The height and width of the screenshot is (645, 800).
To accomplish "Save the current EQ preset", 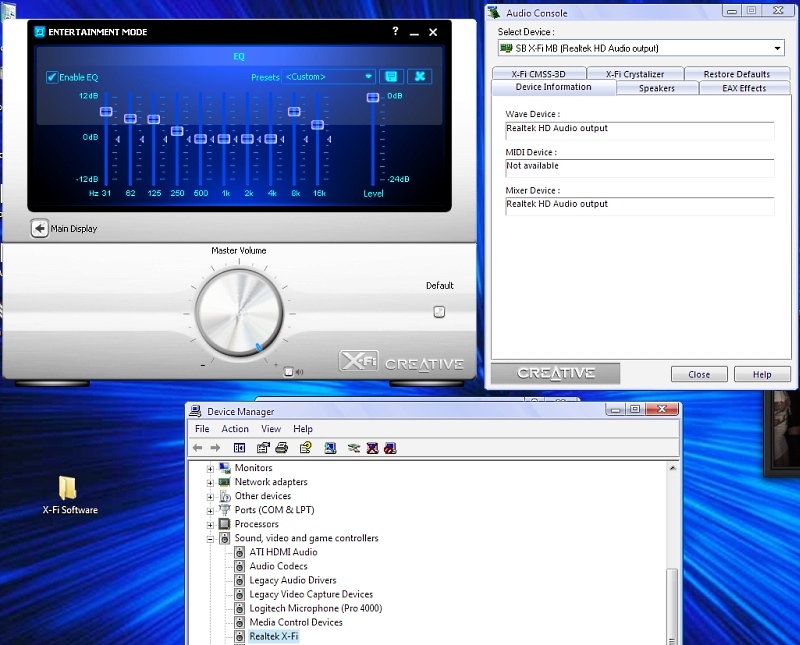I will (391, 76).
